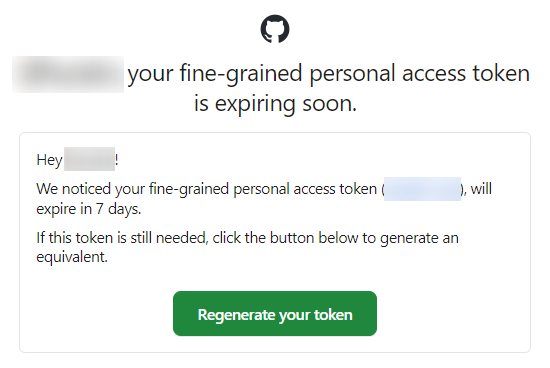Viewport: 550px width, 368px height.
Task: Click the 'is expiring soon.' heading line
Action: (x=275, y=104)
